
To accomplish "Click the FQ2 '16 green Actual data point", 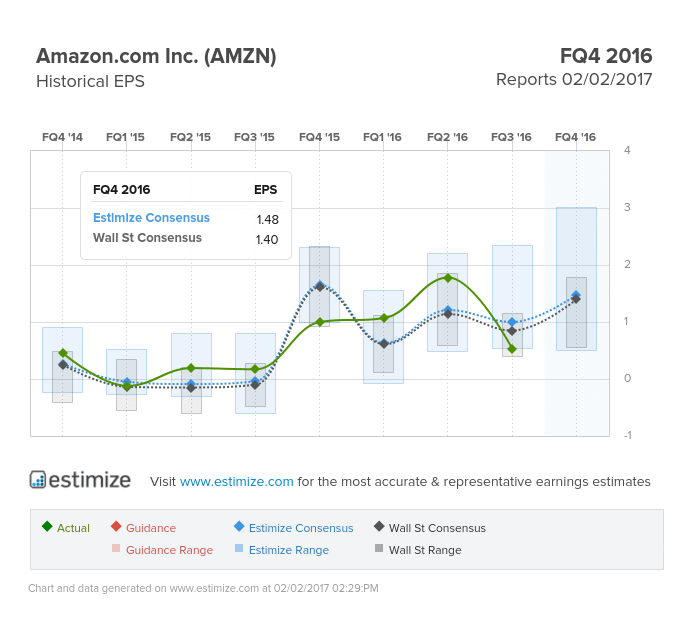I will tap(448, 278).
